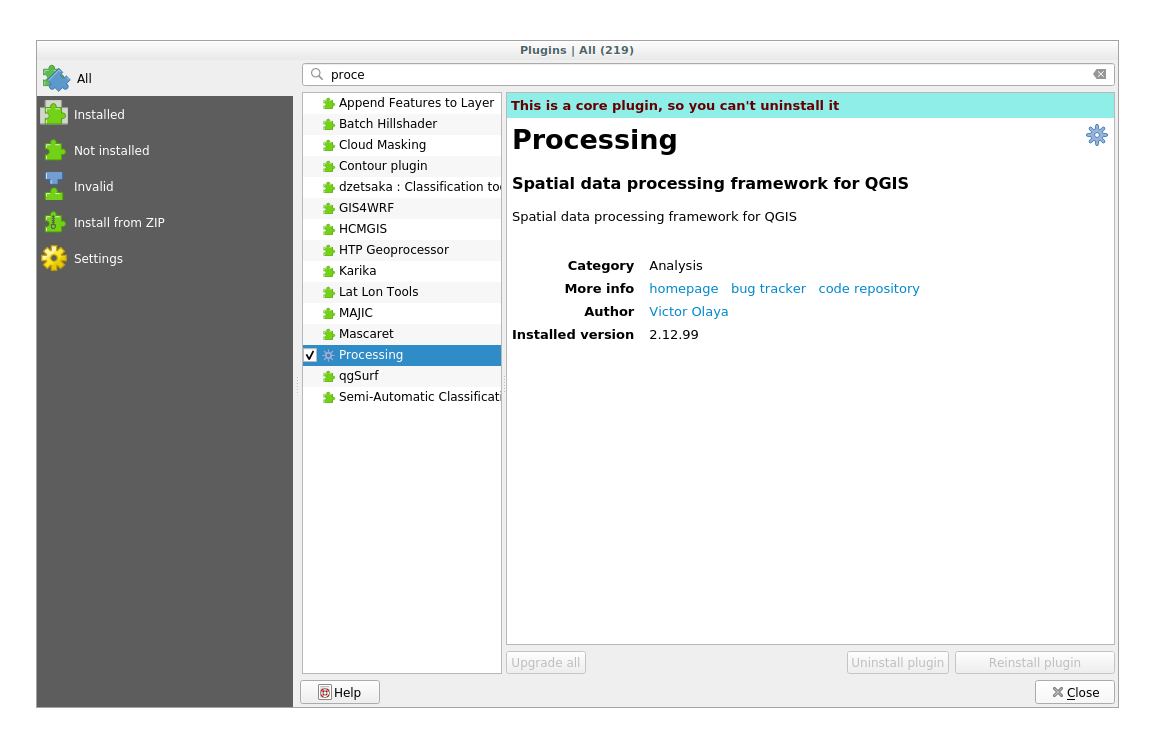Clear the search with the x icon
The width and height of the screenshot is (1167, 751).
click(1100, 73)
